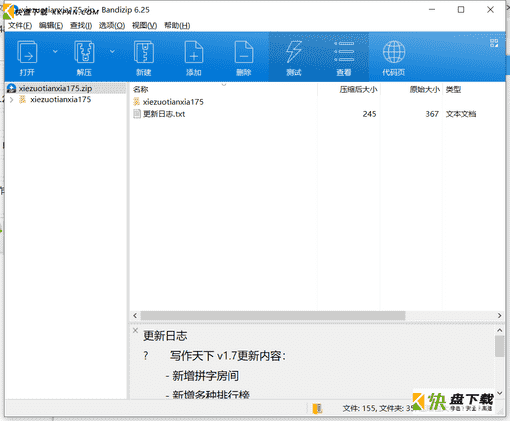Click the 写作天下 v1.7更新内容 line
510x421 pixels.
(x=228, y=356)
